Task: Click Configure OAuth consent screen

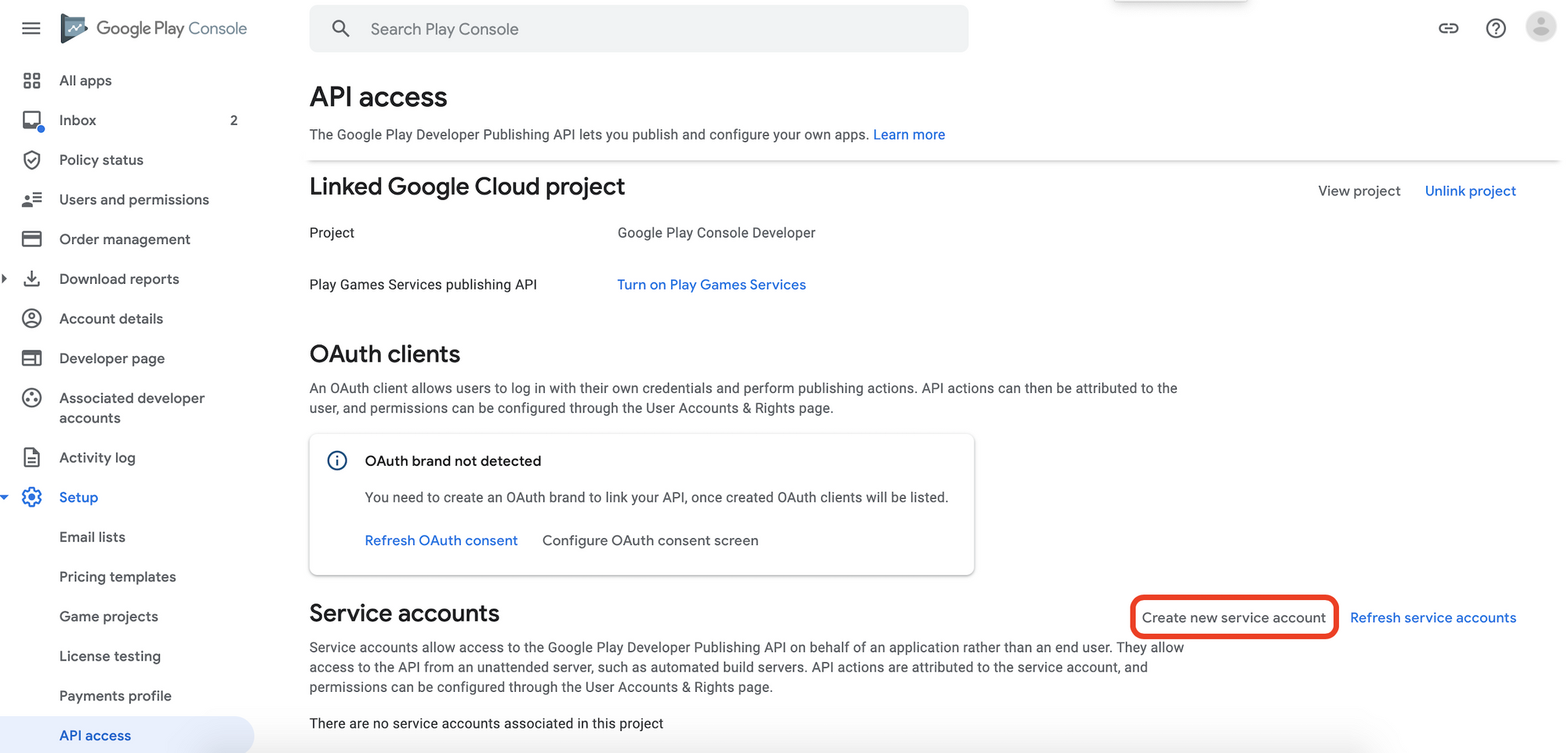Action: [651, 540]
